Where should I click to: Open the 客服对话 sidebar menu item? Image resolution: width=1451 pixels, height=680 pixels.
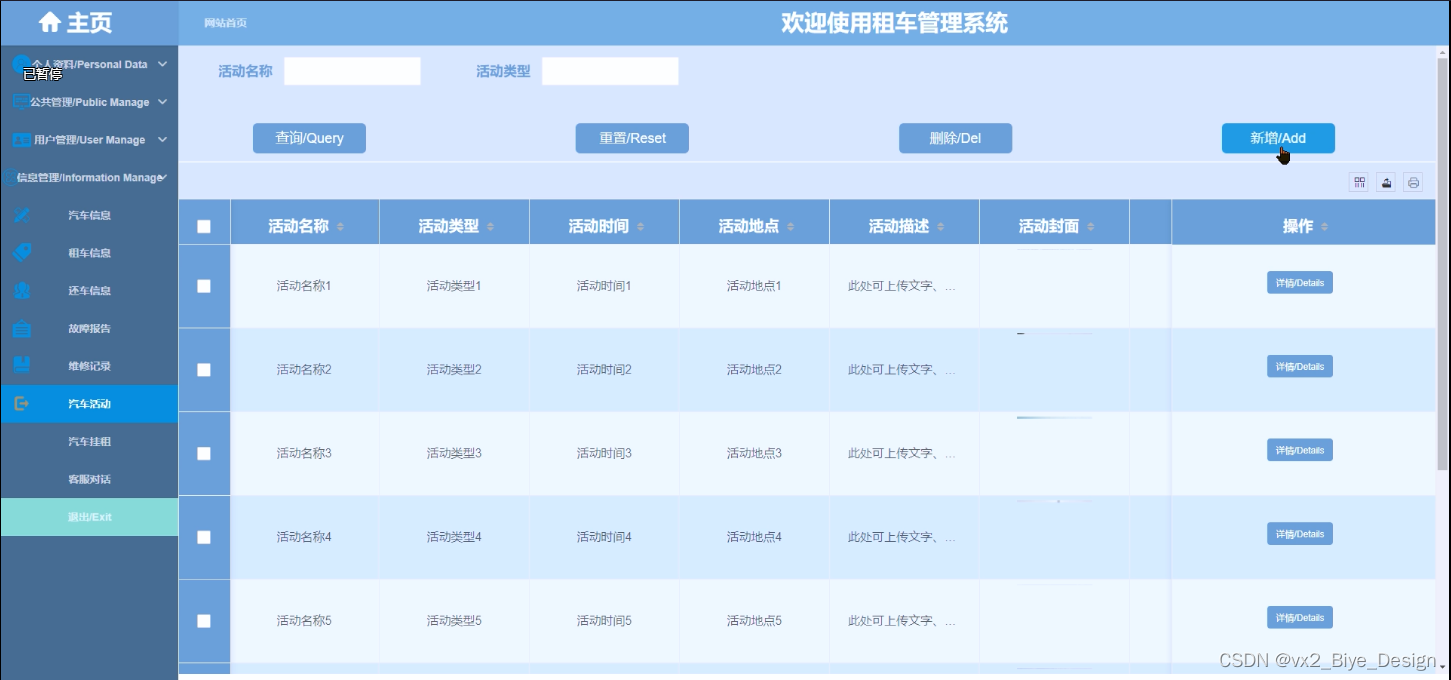click(89, 479)
